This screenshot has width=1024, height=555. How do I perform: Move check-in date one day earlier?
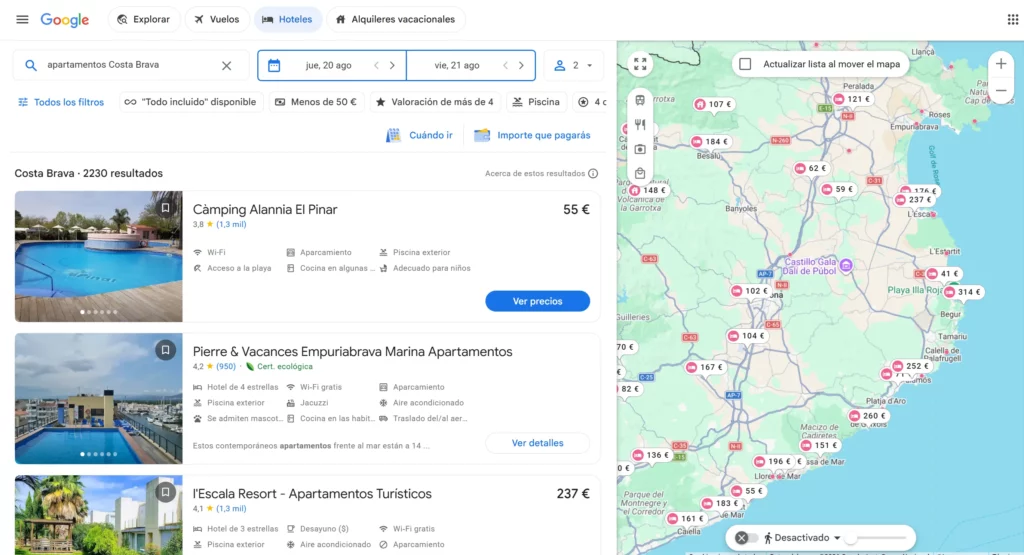point(377,65)
